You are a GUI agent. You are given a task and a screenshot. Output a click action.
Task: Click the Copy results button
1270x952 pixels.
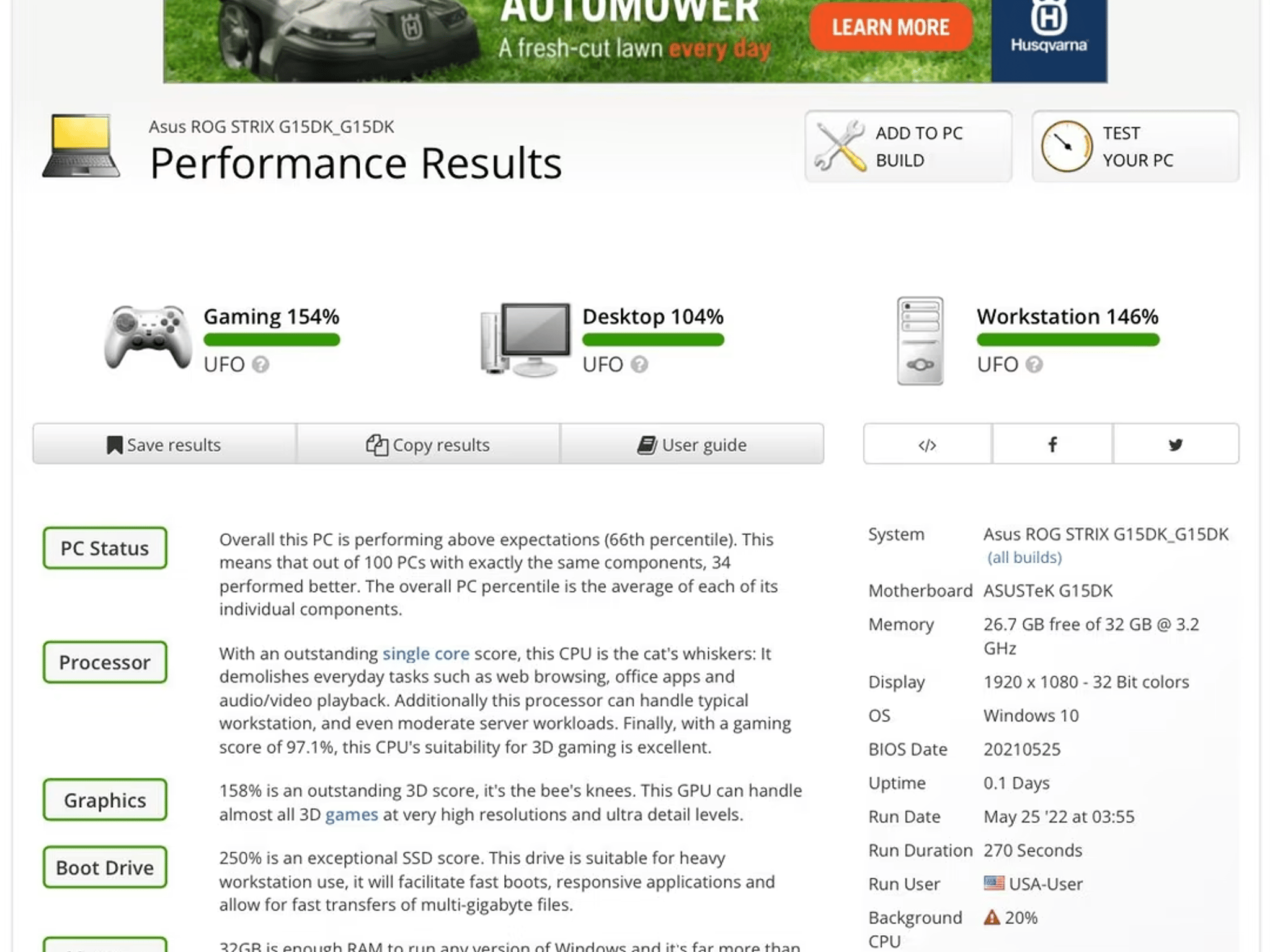(x=428, y=444)
